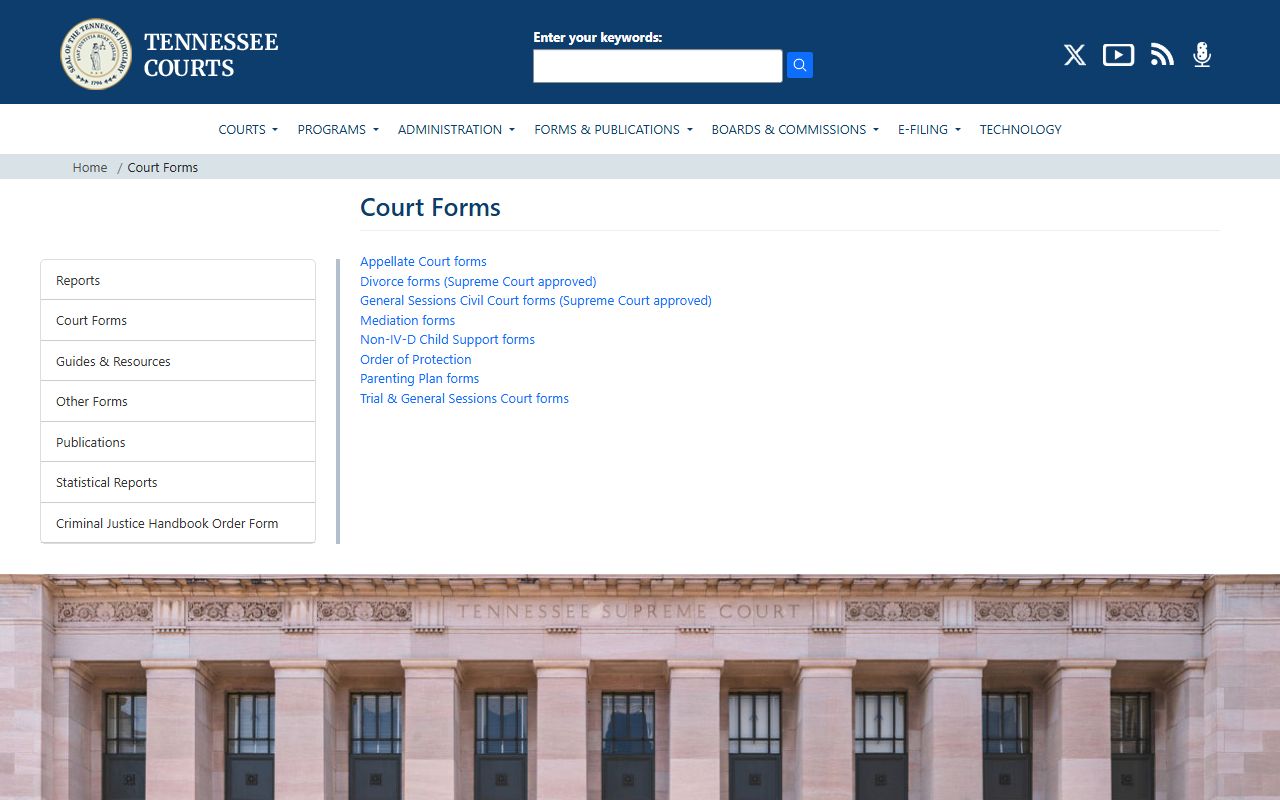Open the RSS feed icon

pyautogui.click(x=1161, y=55)
